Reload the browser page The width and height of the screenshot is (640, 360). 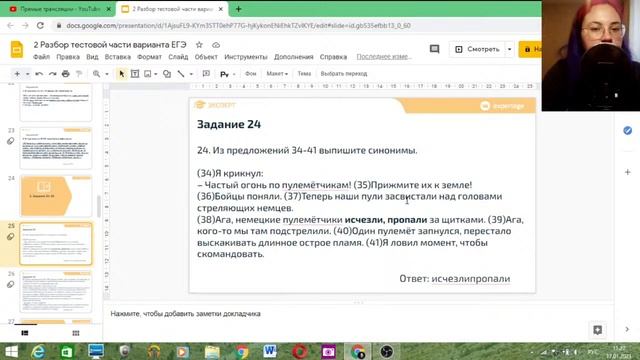click(x=40, y=26)
